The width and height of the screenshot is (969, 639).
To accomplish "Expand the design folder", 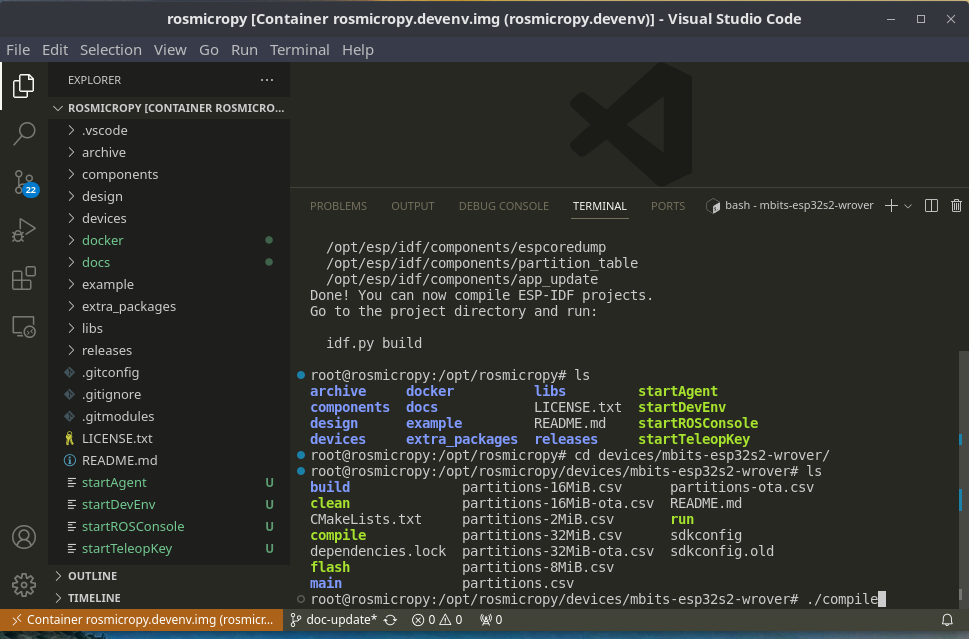I will coord(169,196).
